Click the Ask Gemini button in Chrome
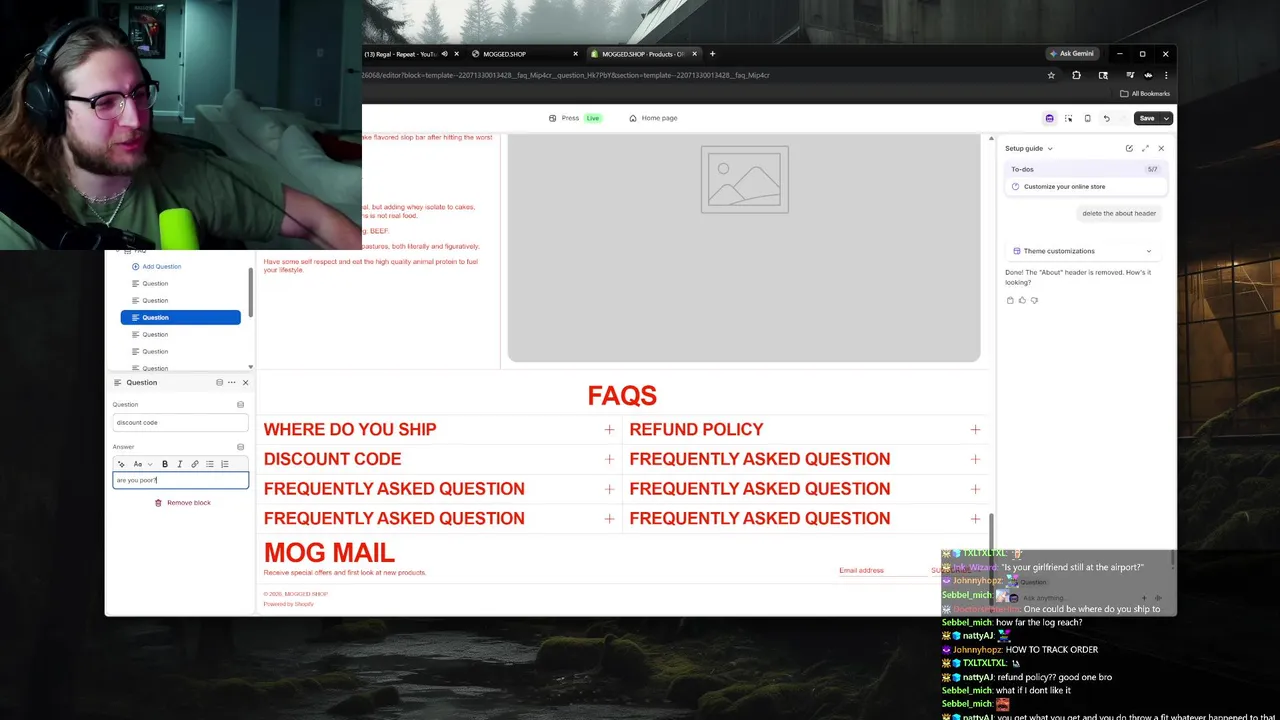Viewport: 1280px width, 720px height. point(1071,54)
